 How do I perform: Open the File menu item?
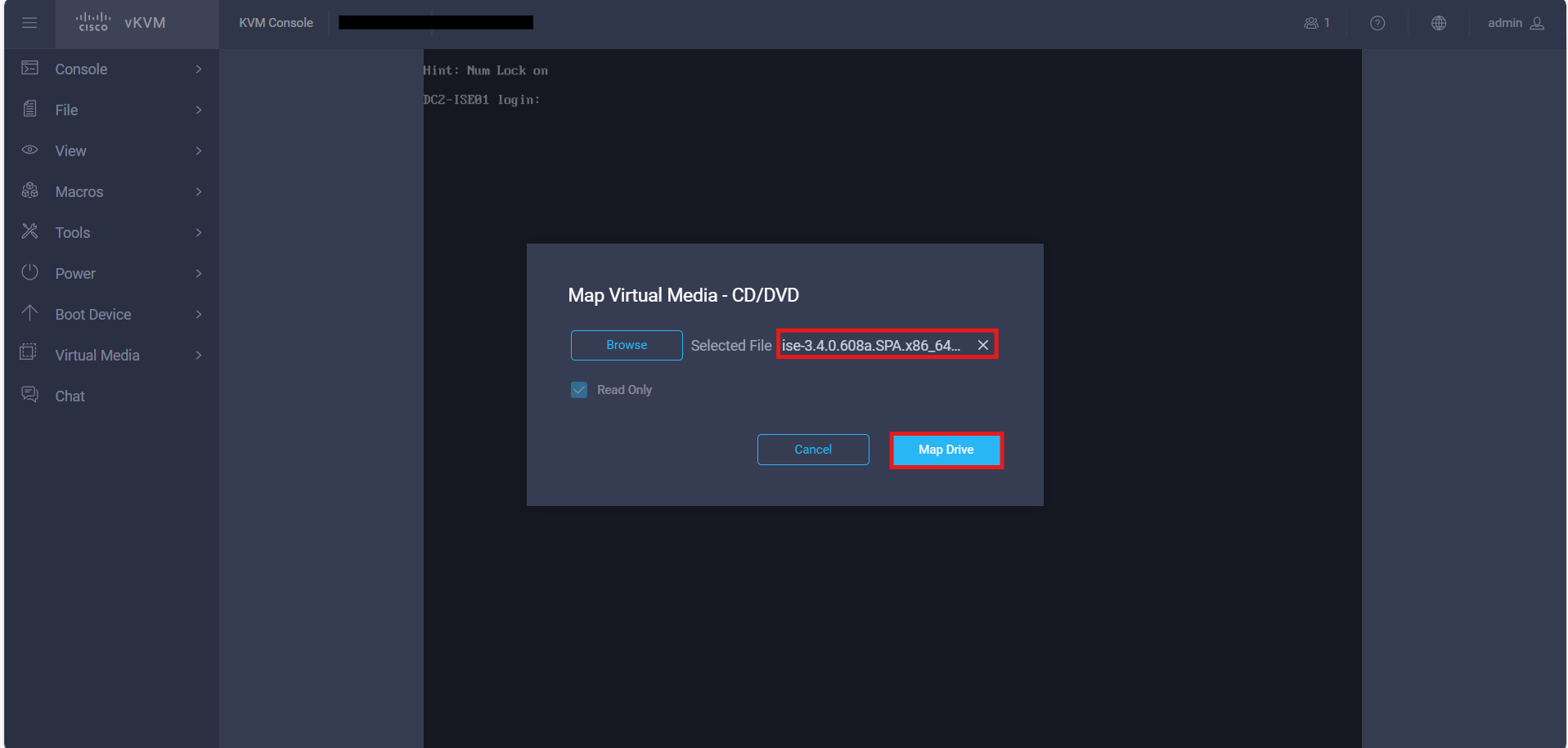[66, 110]
